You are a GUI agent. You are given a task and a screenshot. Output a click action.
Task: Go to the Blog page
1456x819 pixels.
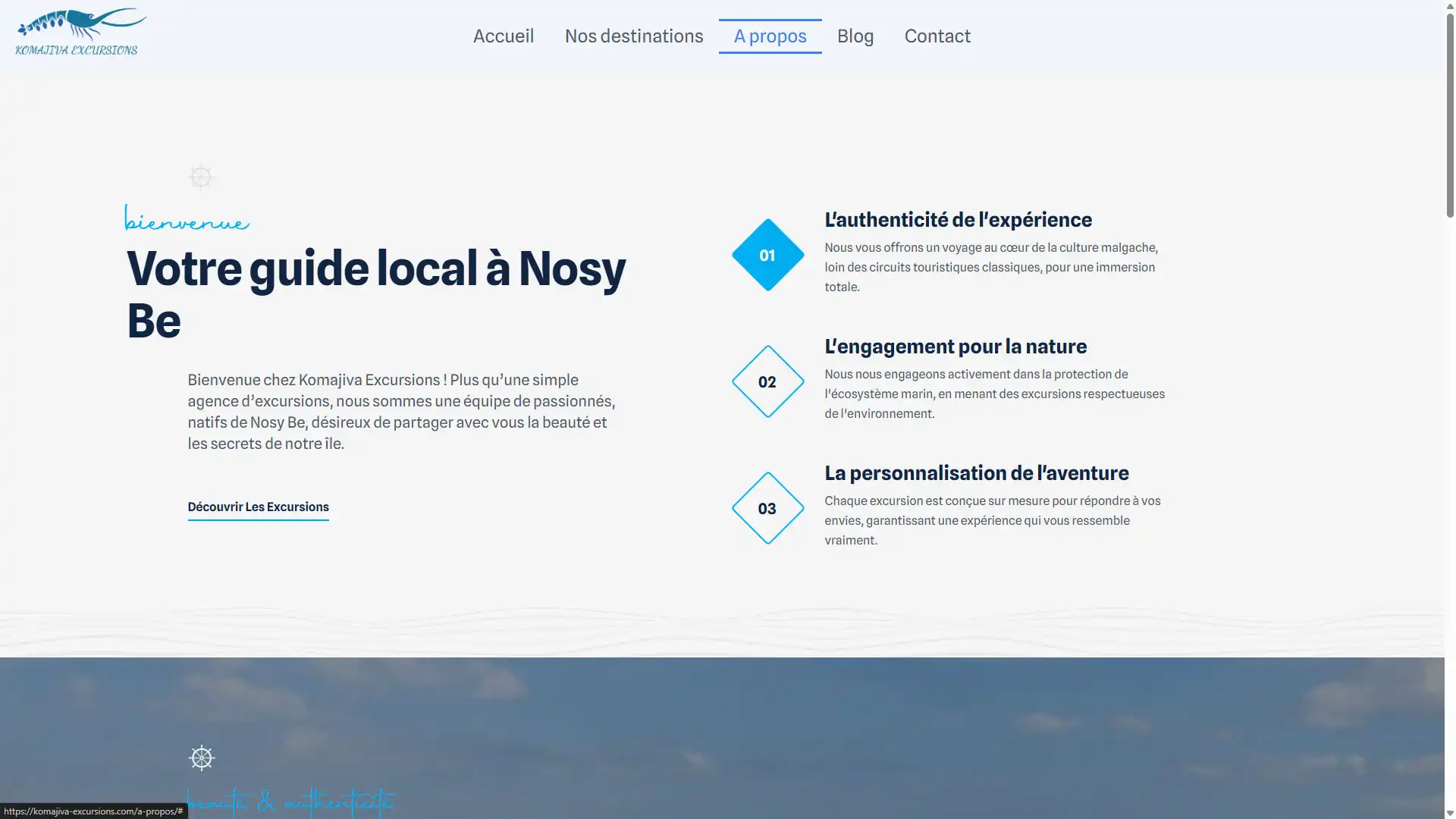[x=855, y=36]
